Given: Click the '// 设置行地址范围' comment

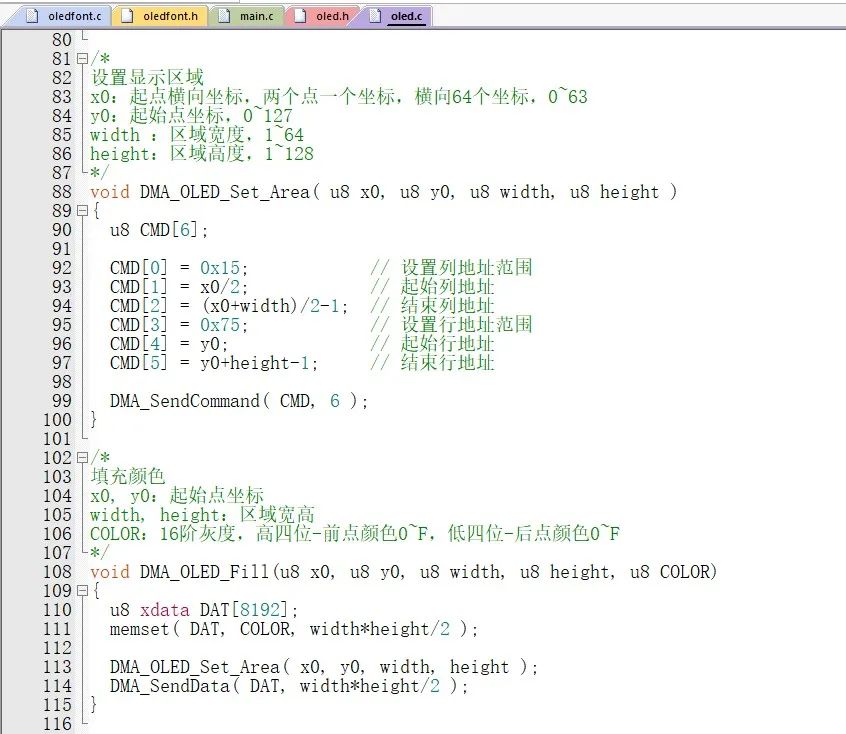Looking at the screenshot, I should [x=452, y=324].
